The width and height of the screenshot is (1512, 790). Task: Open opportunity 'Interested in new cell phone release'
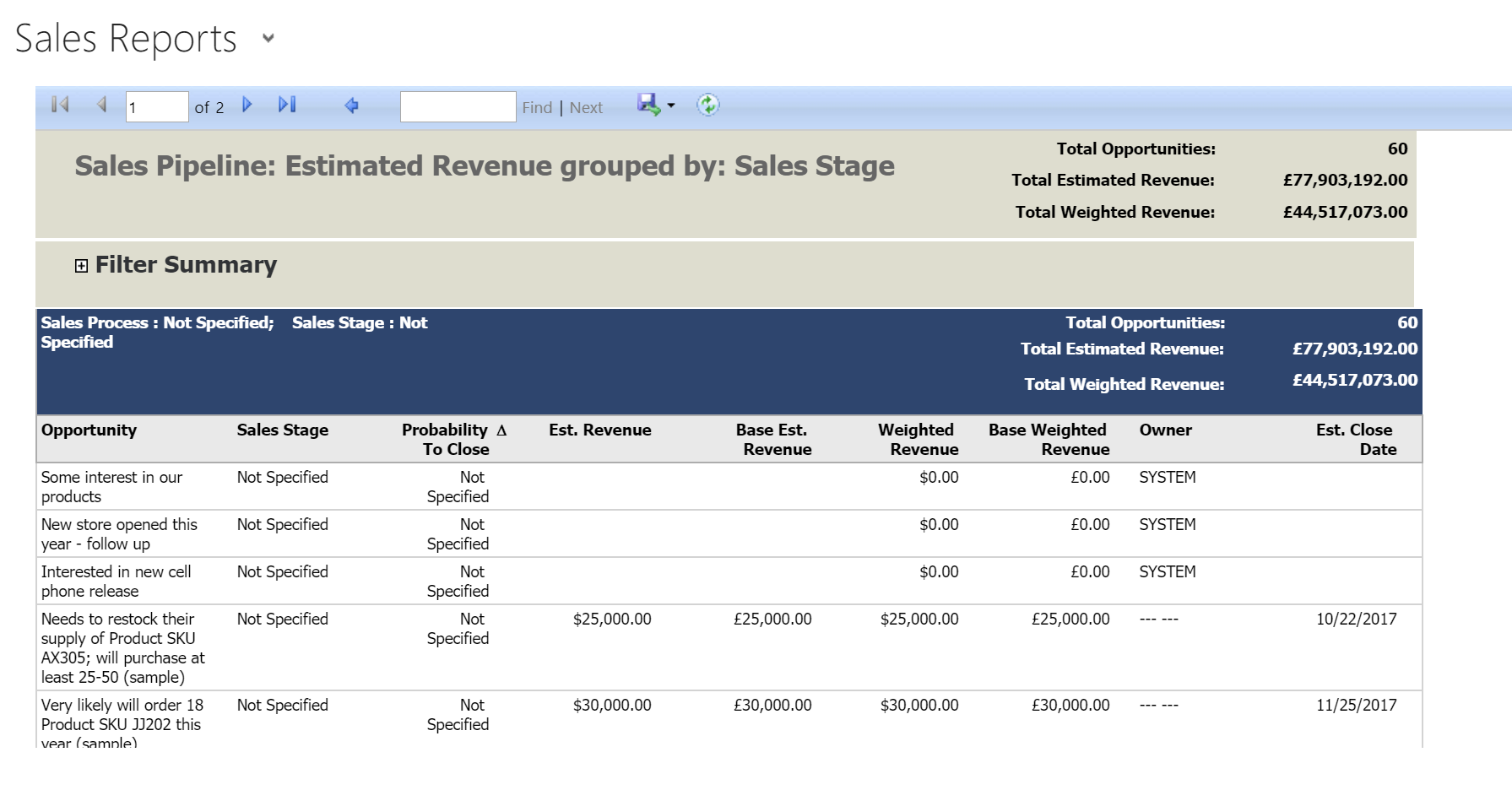pyautogui.click(x=116, y=581)
